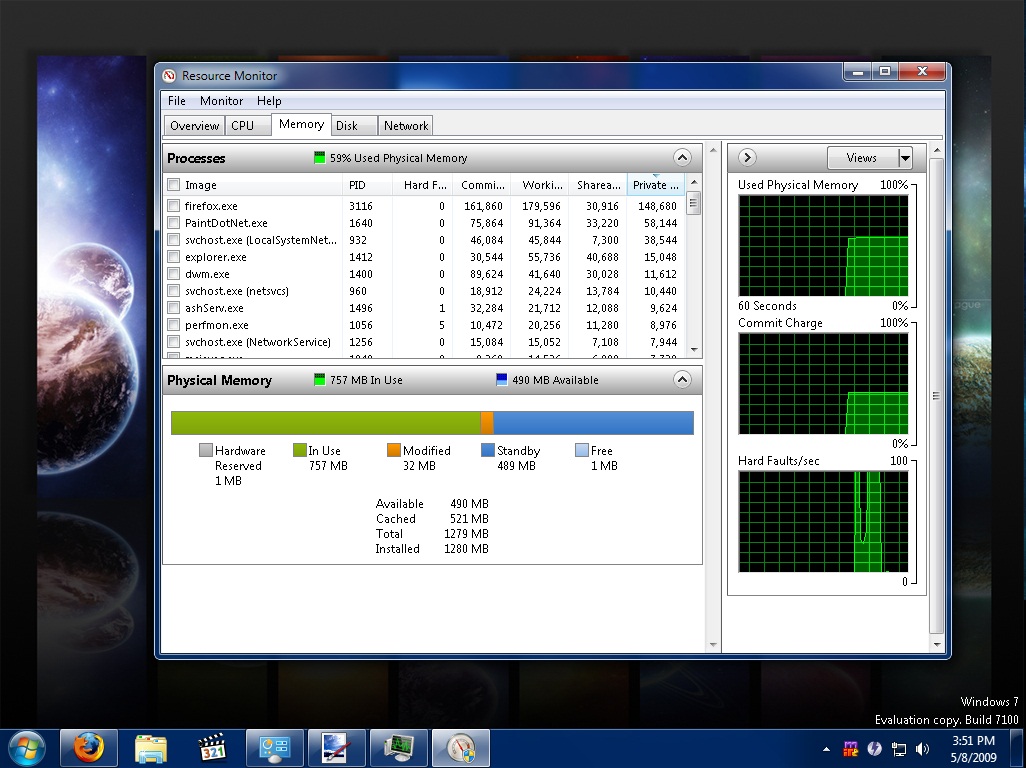Sort by Sharea... column header
Screen dimensions: 1026x768
pos(598,185)
